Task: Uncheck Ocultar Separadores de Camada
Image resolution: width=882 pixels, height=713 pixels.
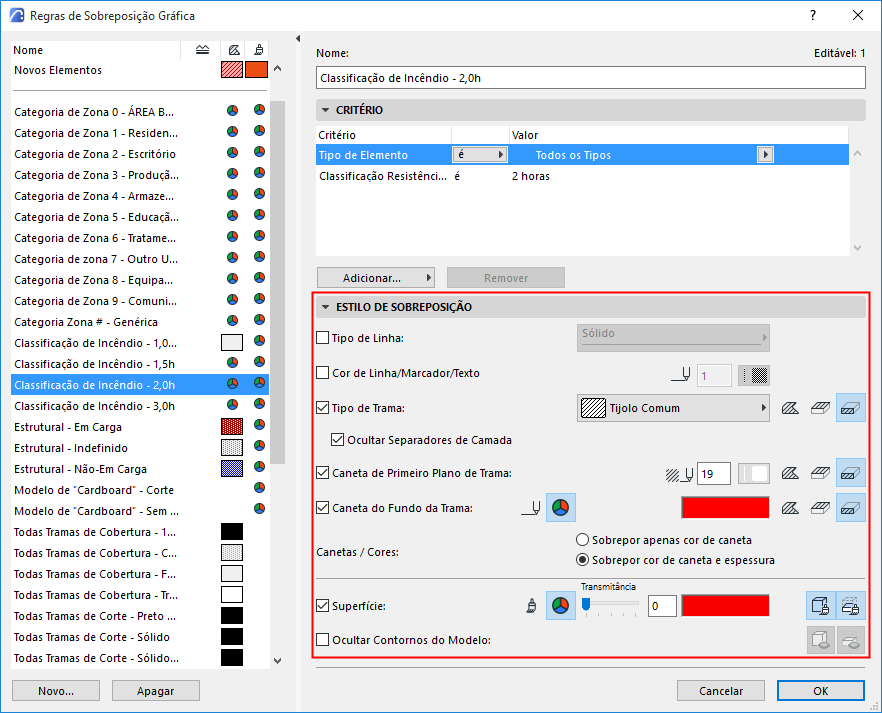Action: click(338, 440)
